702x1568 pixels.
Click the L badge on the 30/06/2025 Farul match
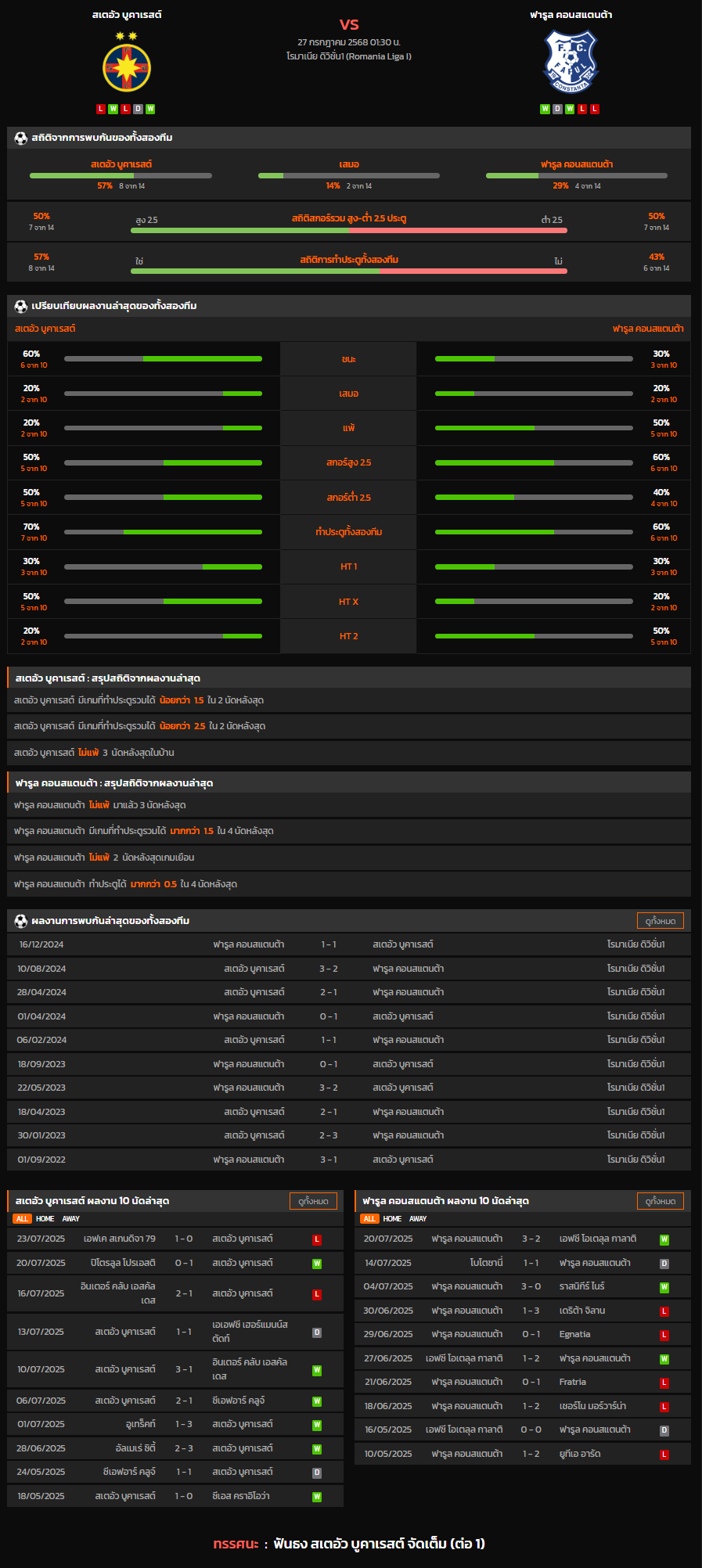[x=664, y=1311]
